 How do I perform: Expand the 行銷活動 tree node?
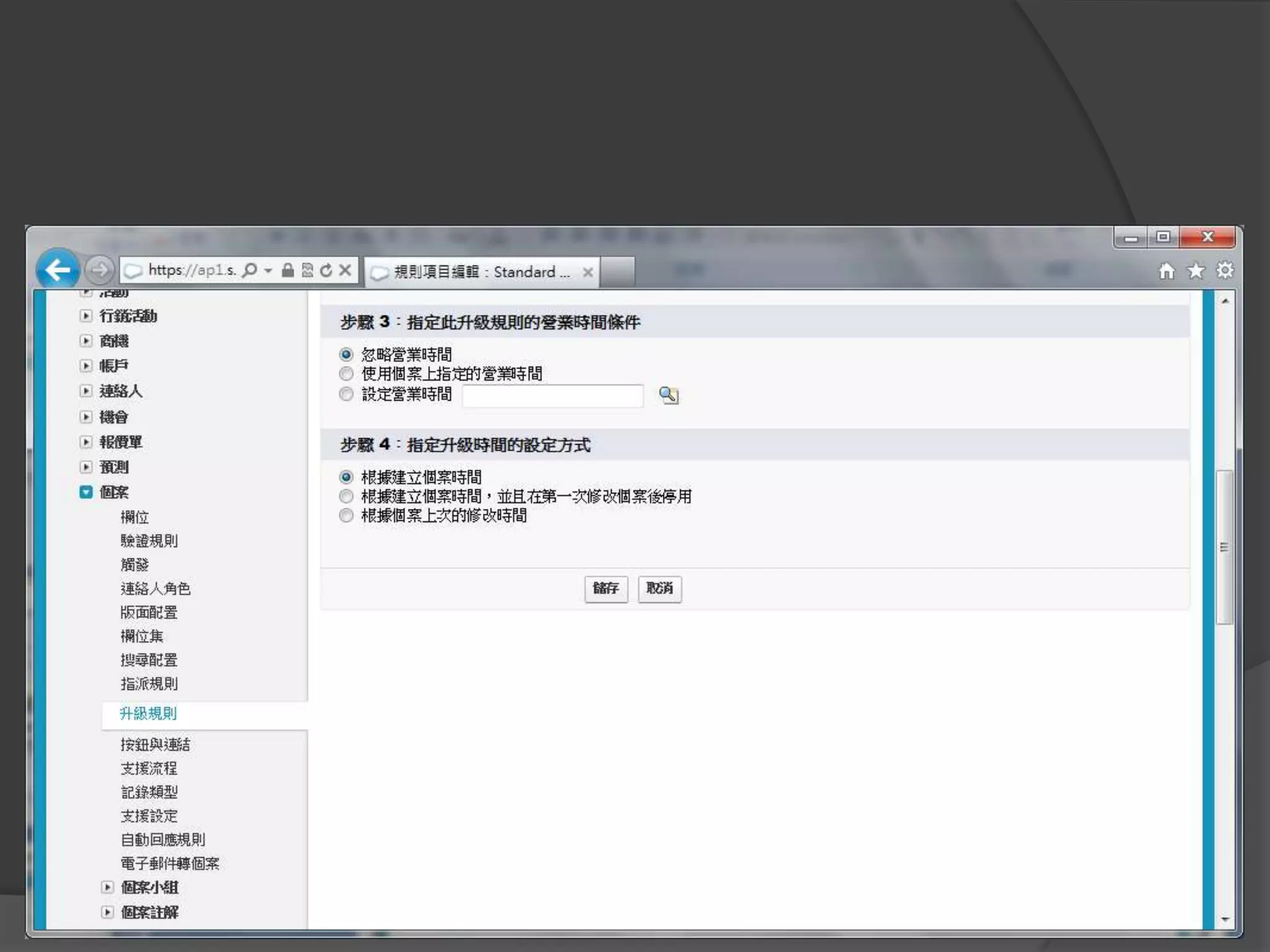click(86, 316)
